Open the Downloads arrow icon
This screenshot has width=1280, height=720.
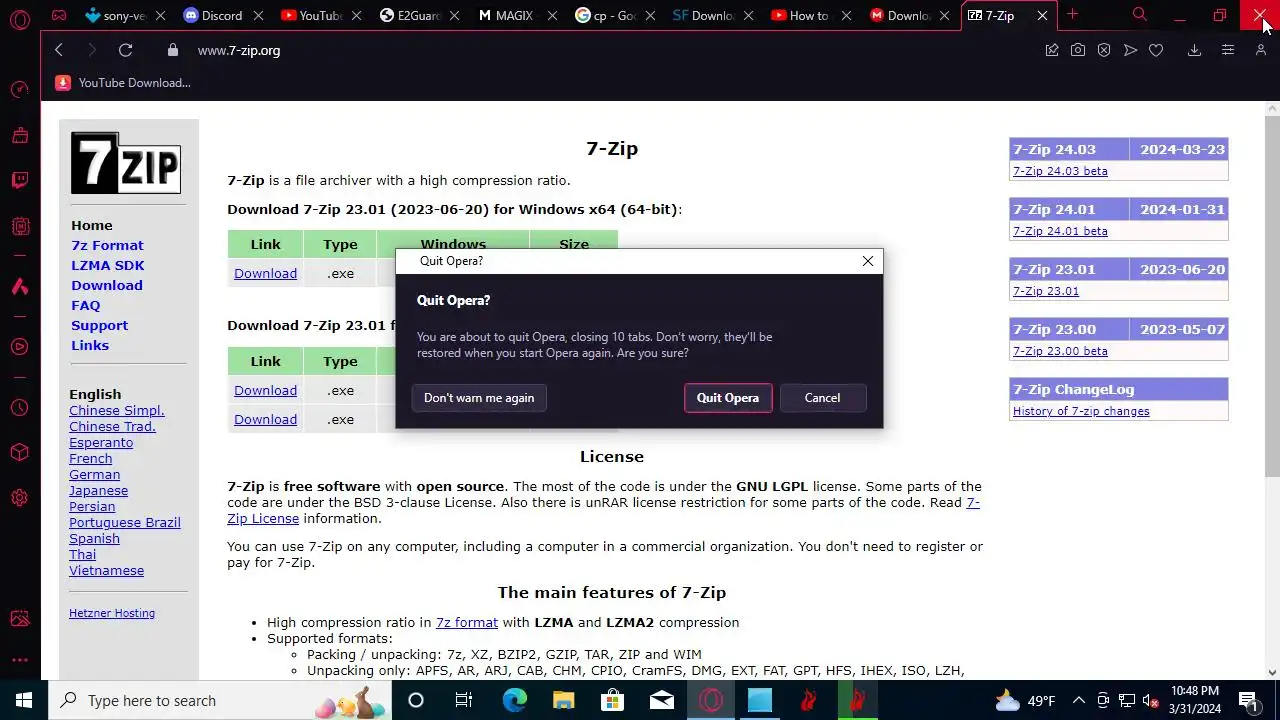[1194, 50]
